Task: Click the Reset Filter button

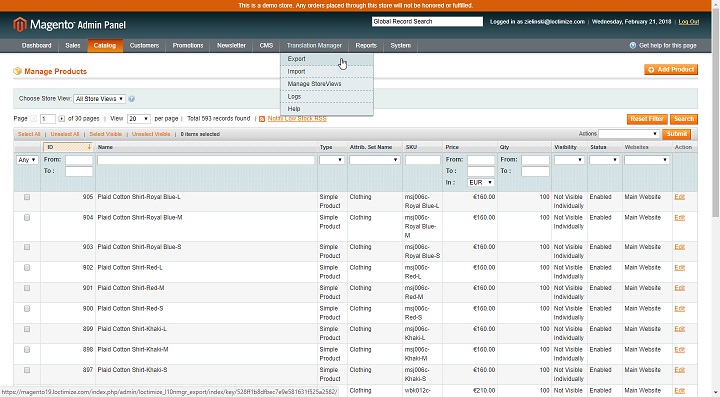Action: coord(647,119)
